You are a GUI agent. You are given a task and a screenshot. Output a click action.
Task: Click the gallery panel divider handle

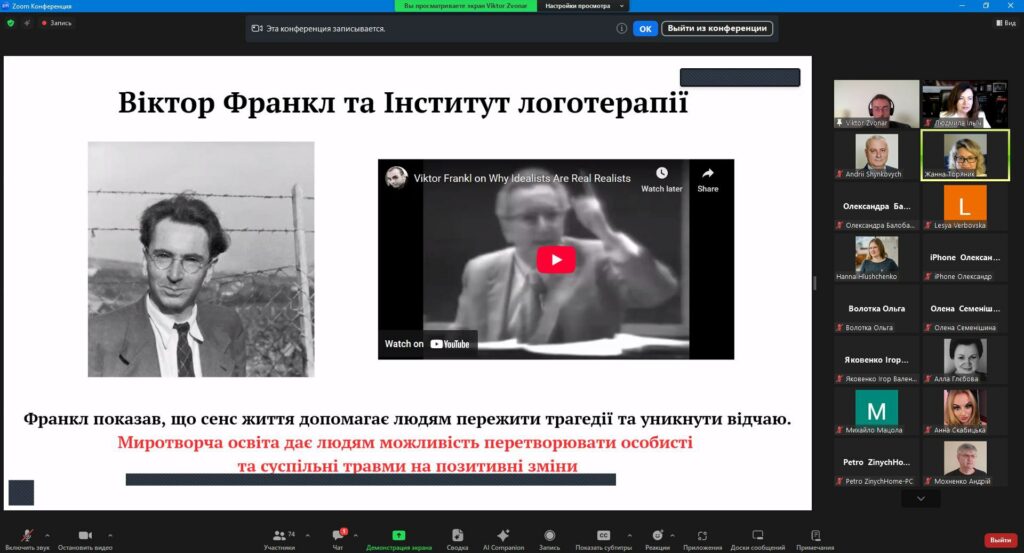pos(814,283)
